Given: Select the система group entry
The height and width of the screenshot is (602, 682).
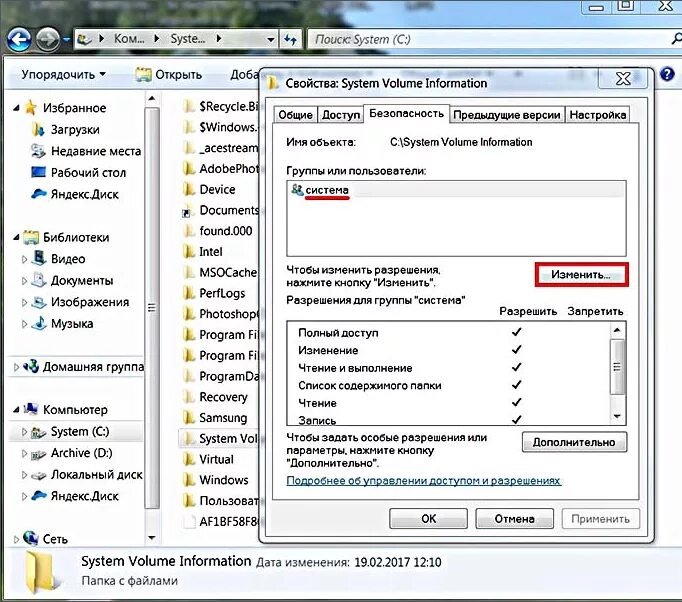Looking at the screenshot, I should pyautogui.click(x=456, y=190).
